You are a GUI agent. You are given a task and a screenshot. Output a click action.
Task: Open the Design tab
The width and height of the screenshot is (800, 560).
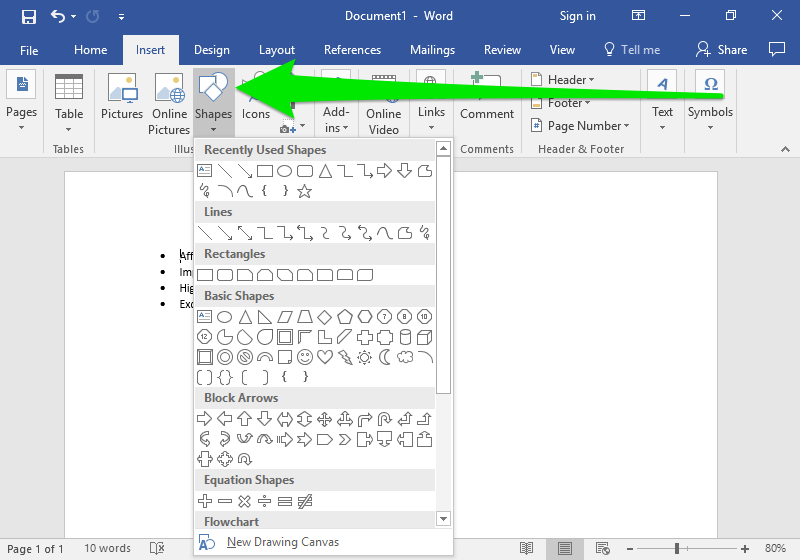[211, 50]
